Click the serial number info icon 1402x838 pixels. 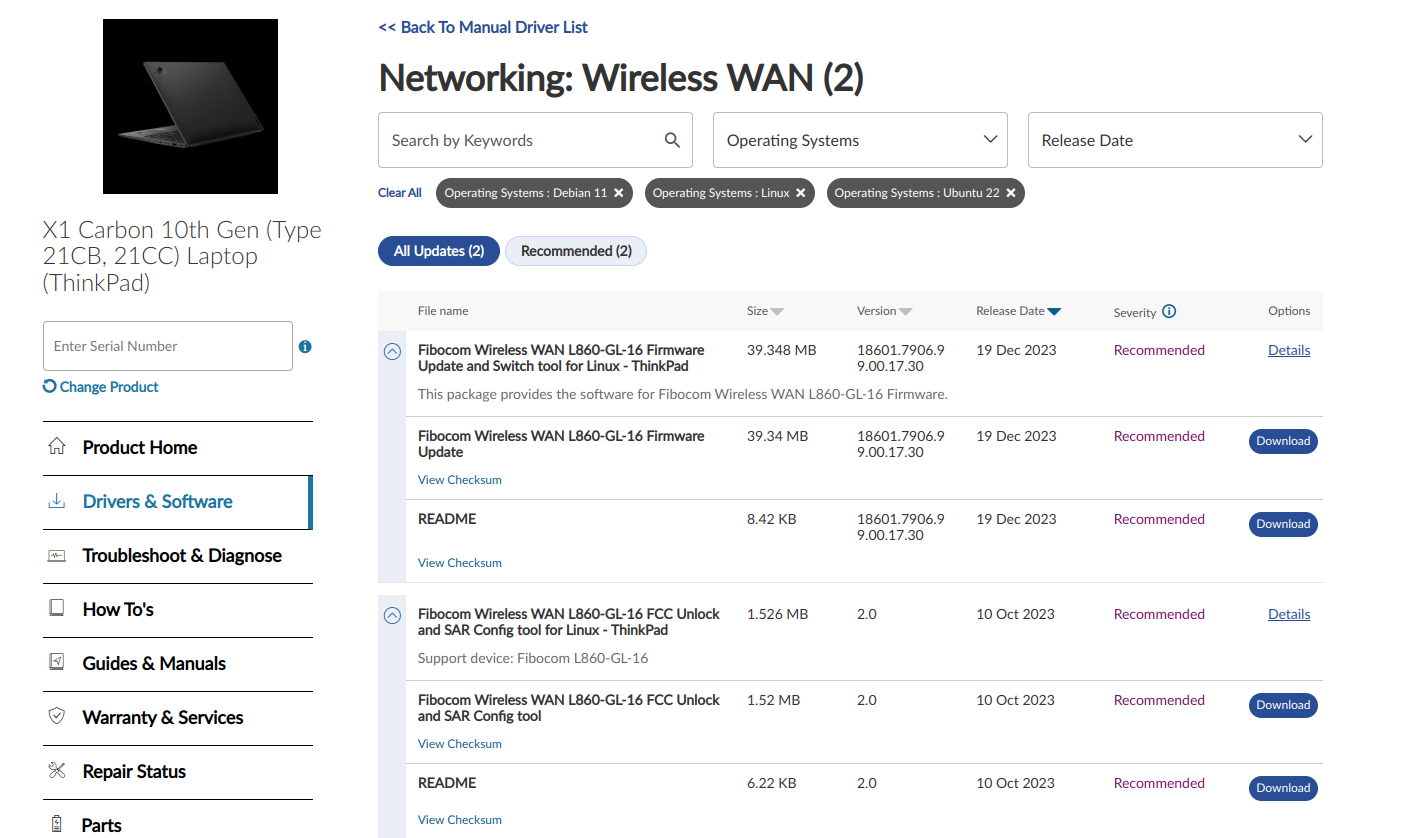tap(305, 347)
